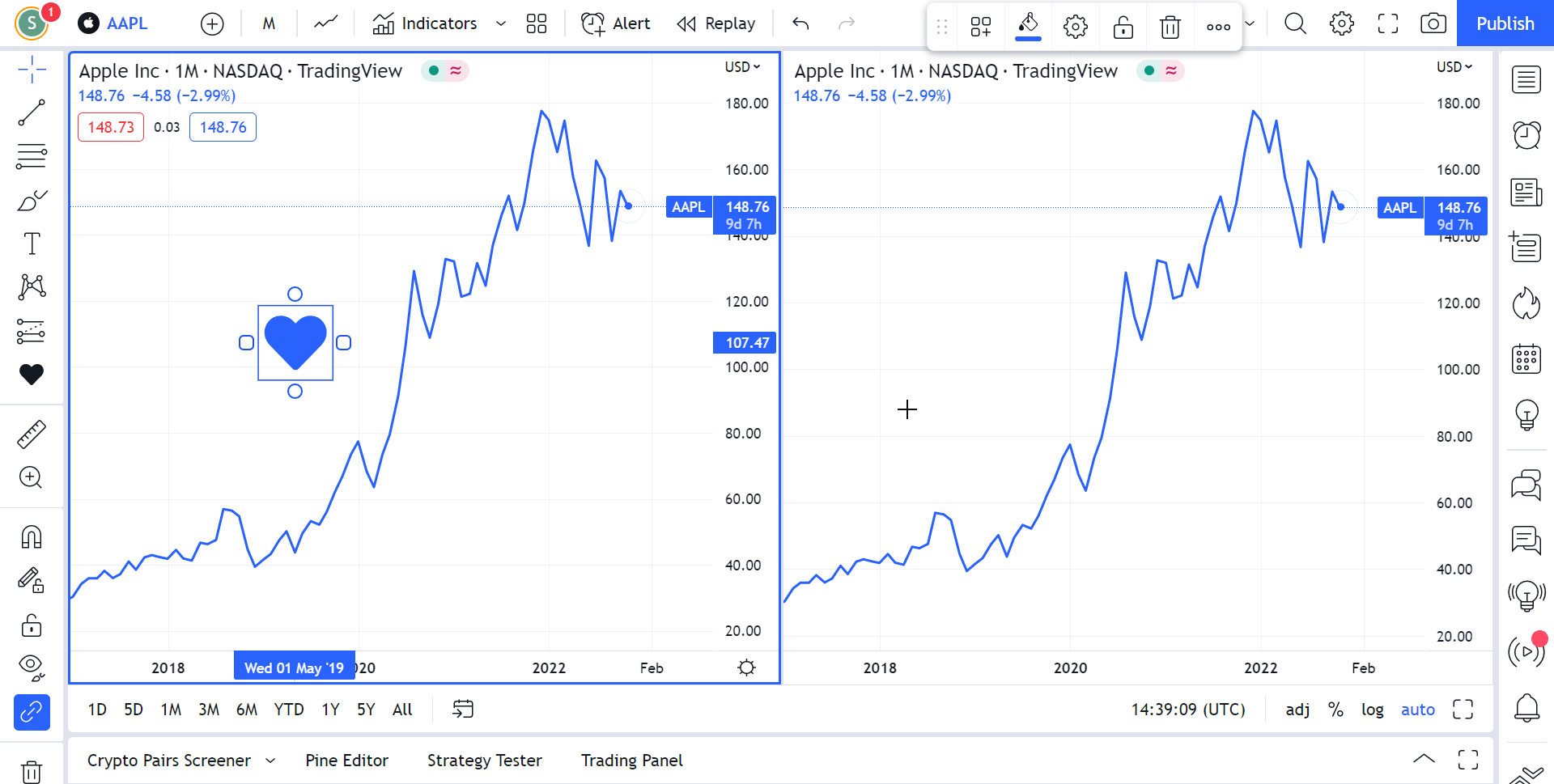Screen dimensions: 1554x784
Task: Toggle stay in drawing mode
Action: tap(32, 580)
